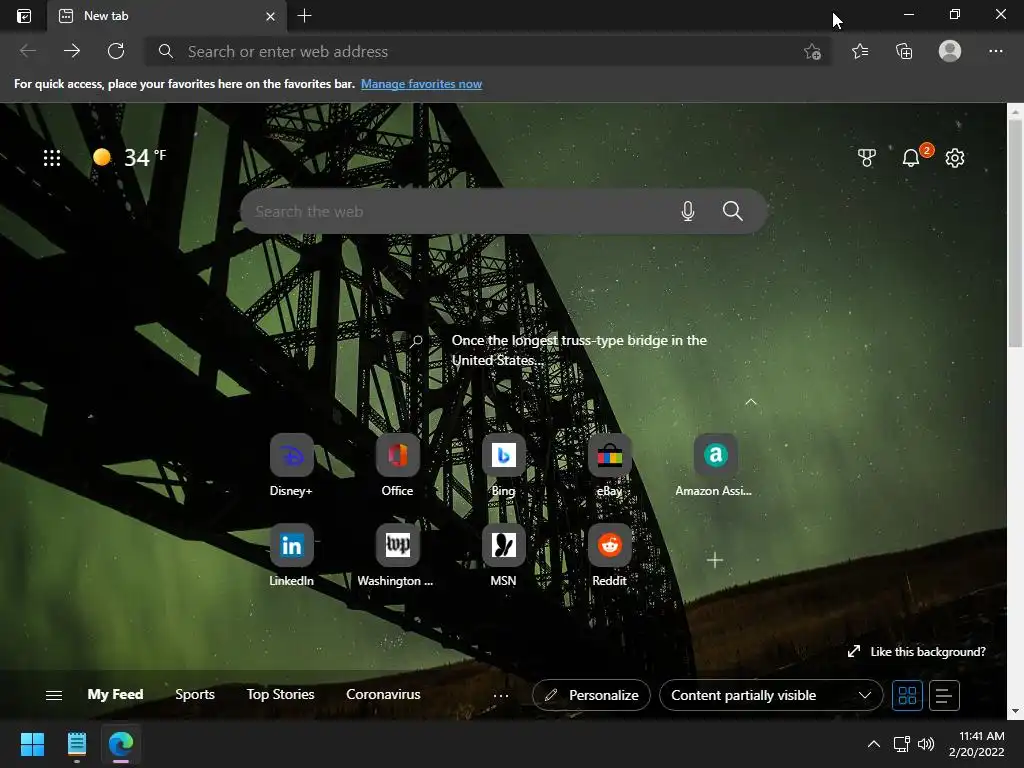Start voice search with microphone icon
Screen dimensions: 1024x768
point(688,211)
